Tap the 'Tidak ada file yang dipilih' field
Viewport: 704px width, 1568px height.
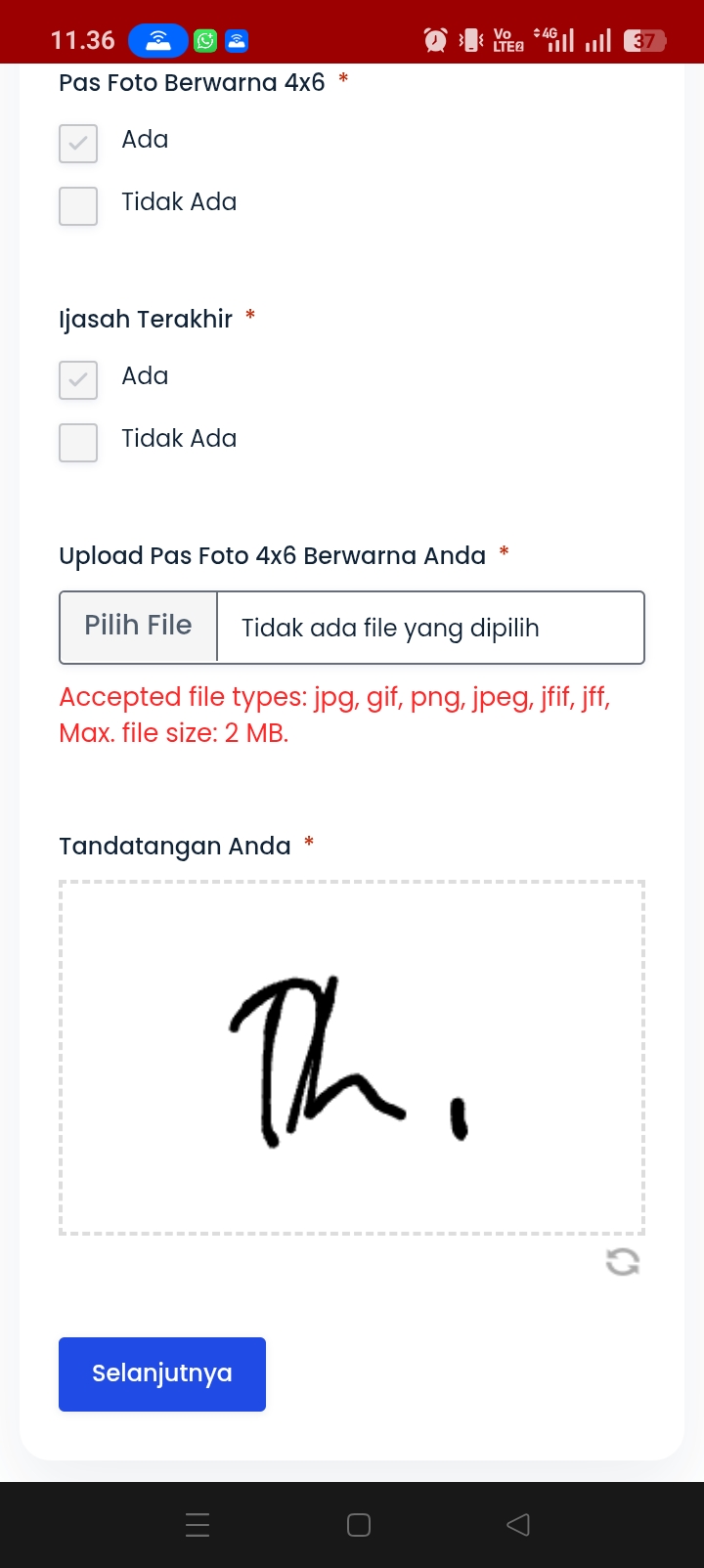pos(430,628)
